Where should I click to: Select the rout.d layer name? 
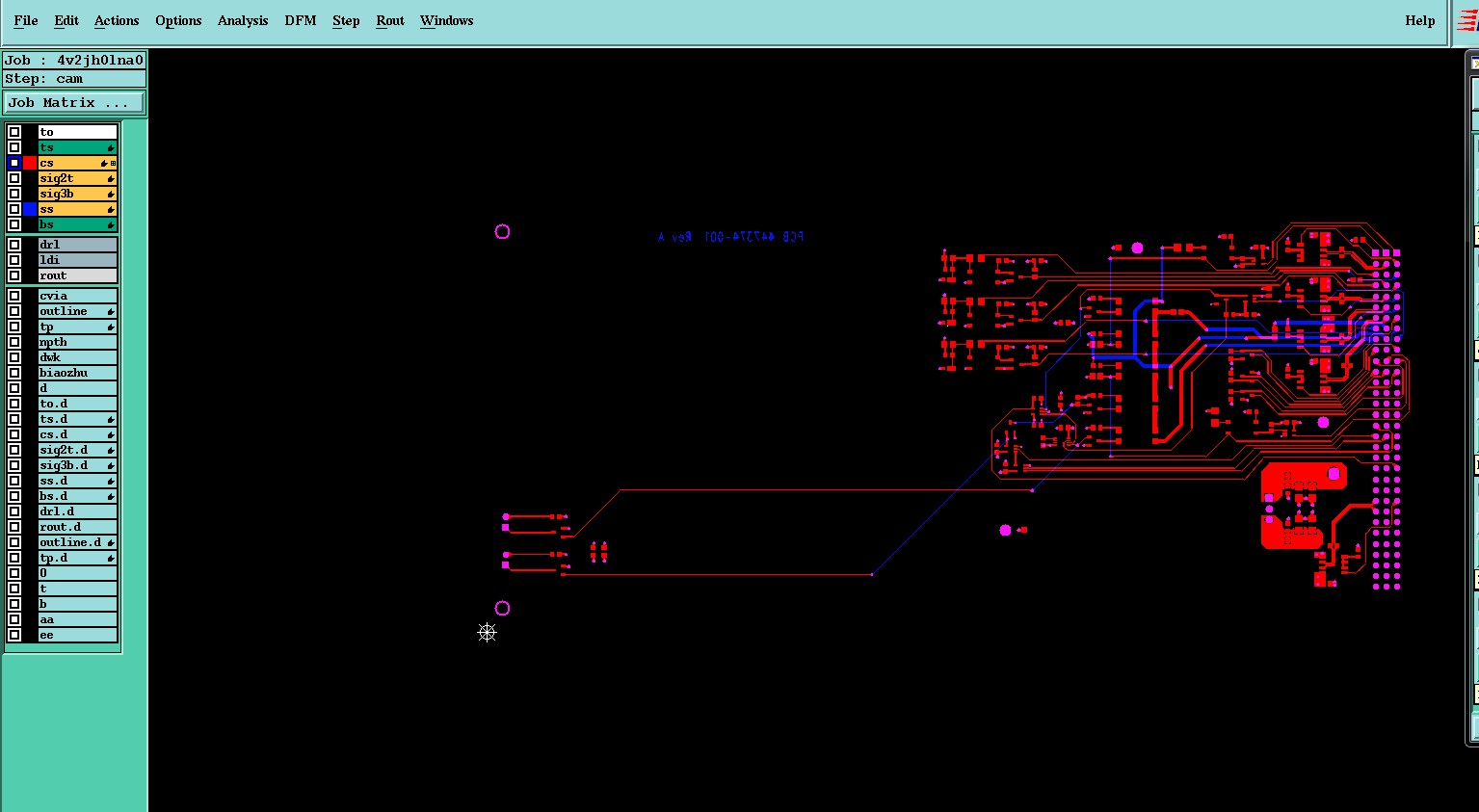click(77, 527)
